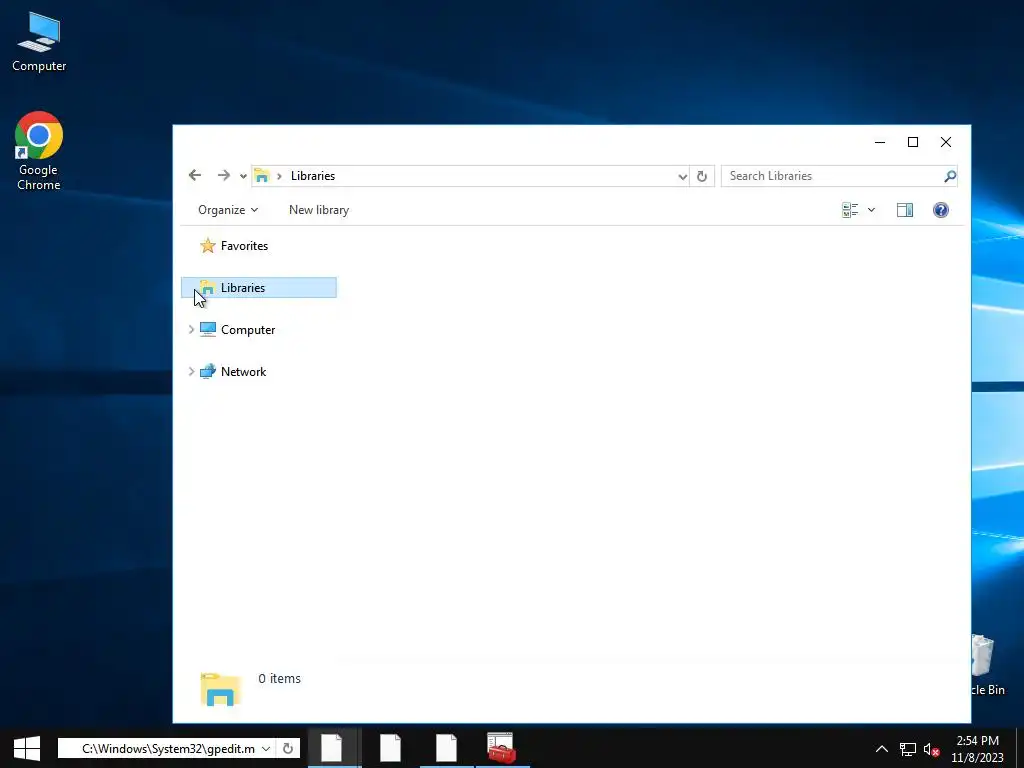Expand the Network tree node
Image resolution: width=1024 pixels, height=768 pixels.
191,372
